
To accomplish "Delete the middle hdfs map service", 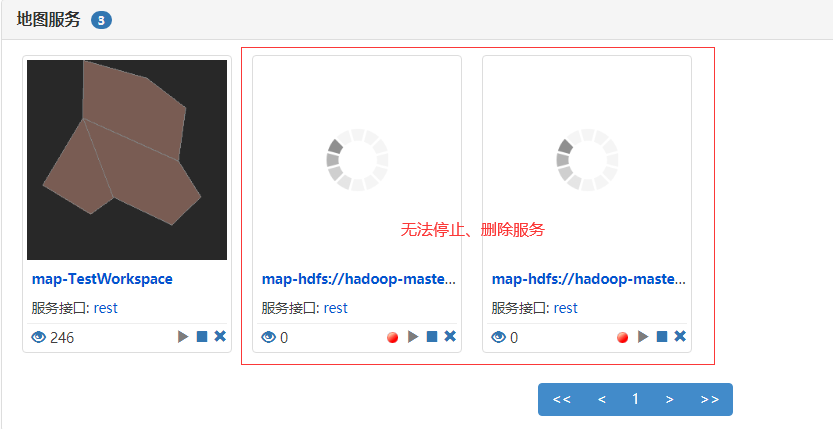I will coord(450,336).
